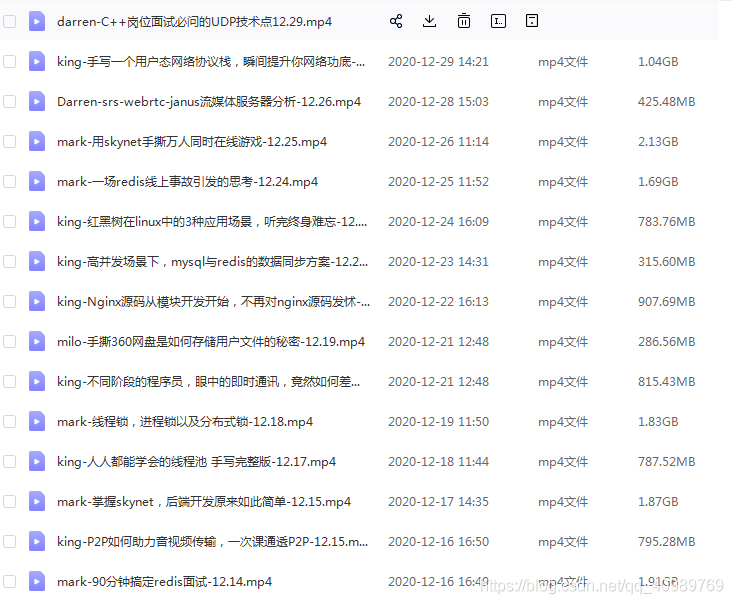This screenshot has width=733, height=604.
Task: Open darren-C++岗位面试必问的UDP技术点12.29.mp4
Action: coord(194,22)
